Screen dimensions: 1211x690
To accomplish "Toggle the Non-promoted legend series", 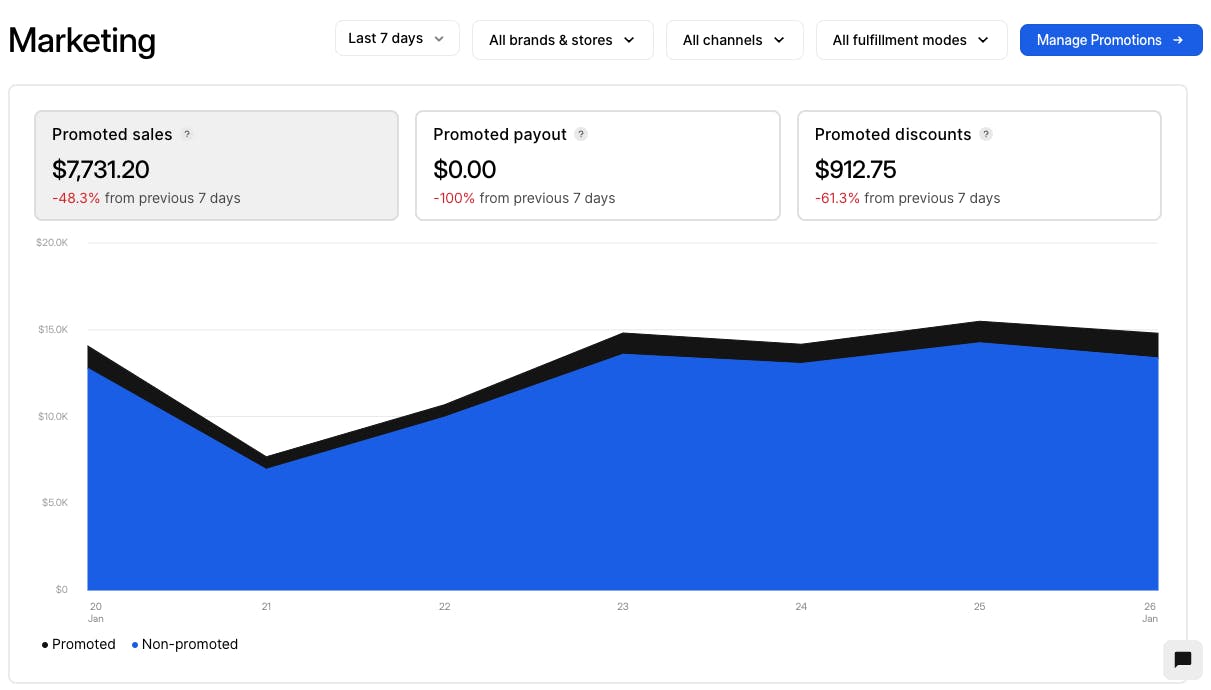I will click(189, 644).
